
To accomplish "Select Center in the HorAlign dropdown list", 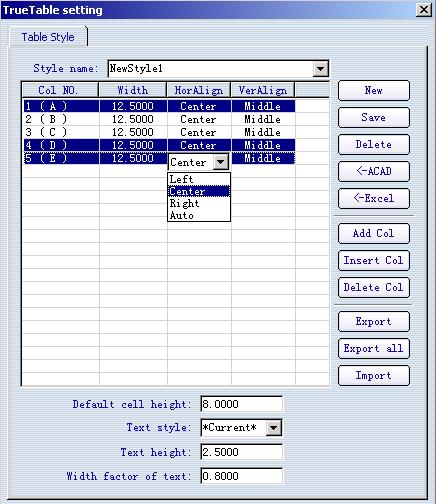I will (x=199, y=191).
